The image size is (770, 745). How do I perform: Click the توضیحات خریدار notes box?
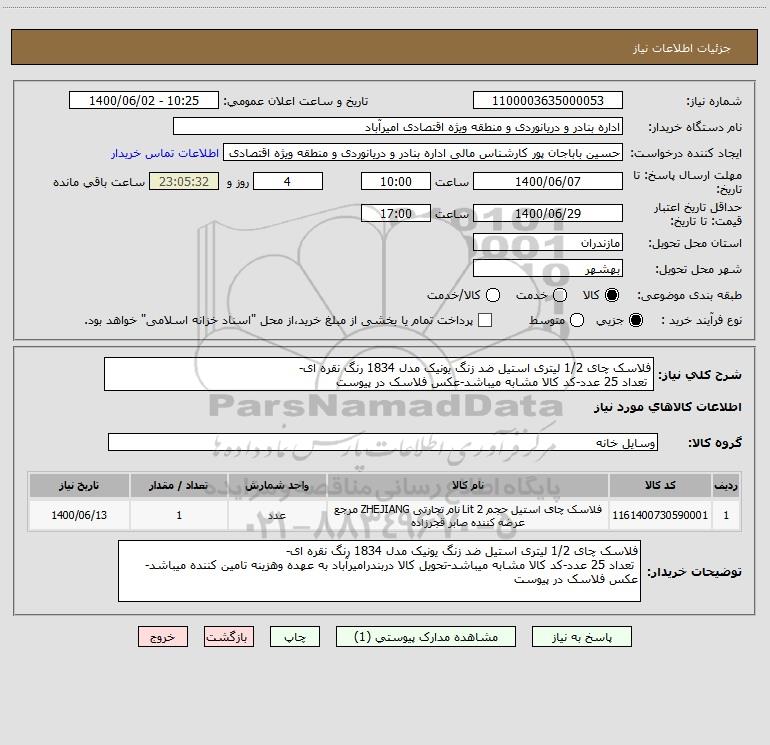(379, 571)
